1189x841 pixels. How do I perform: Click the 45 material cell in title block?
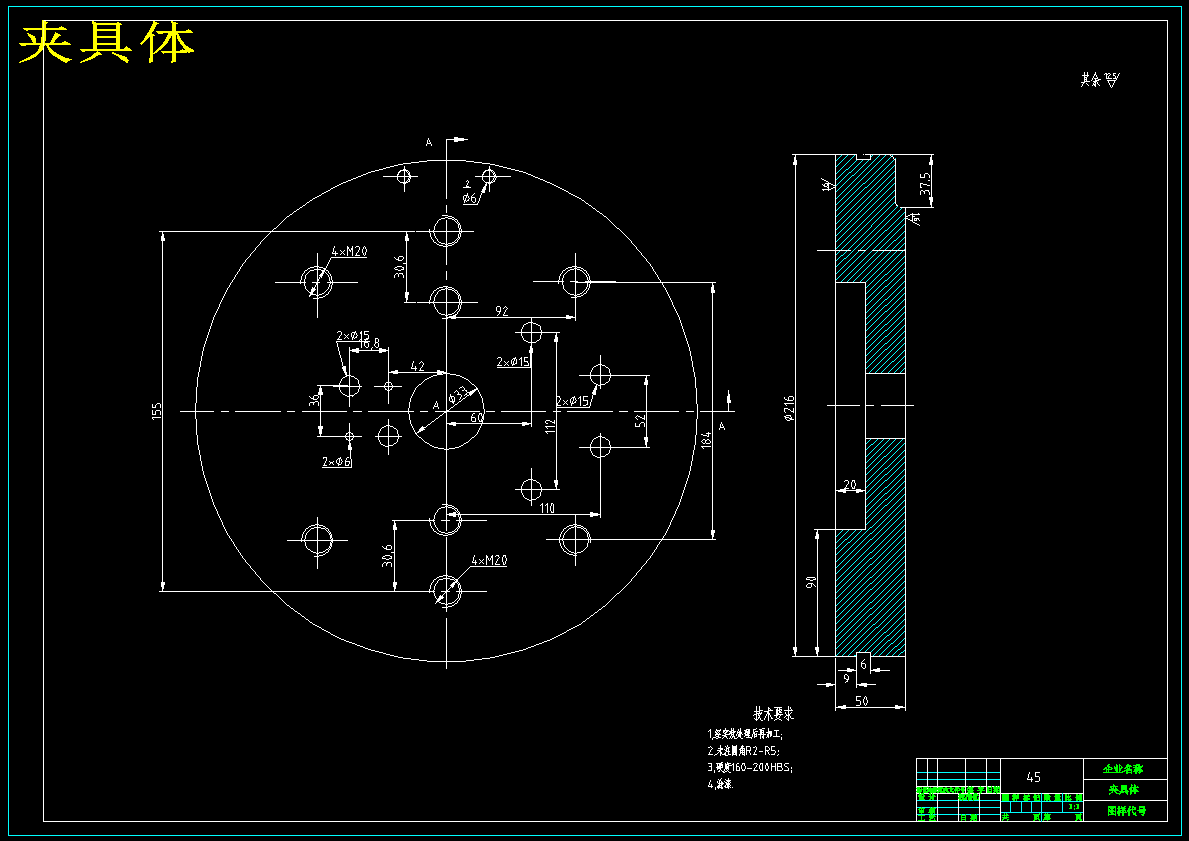pyautogui.click(x=1033, y=777)
